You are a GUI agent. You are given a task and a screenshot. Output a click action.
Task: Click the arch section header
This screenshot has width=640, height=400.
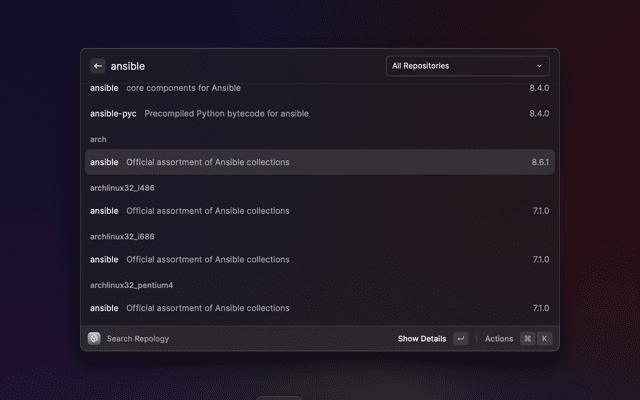(98, 139)
